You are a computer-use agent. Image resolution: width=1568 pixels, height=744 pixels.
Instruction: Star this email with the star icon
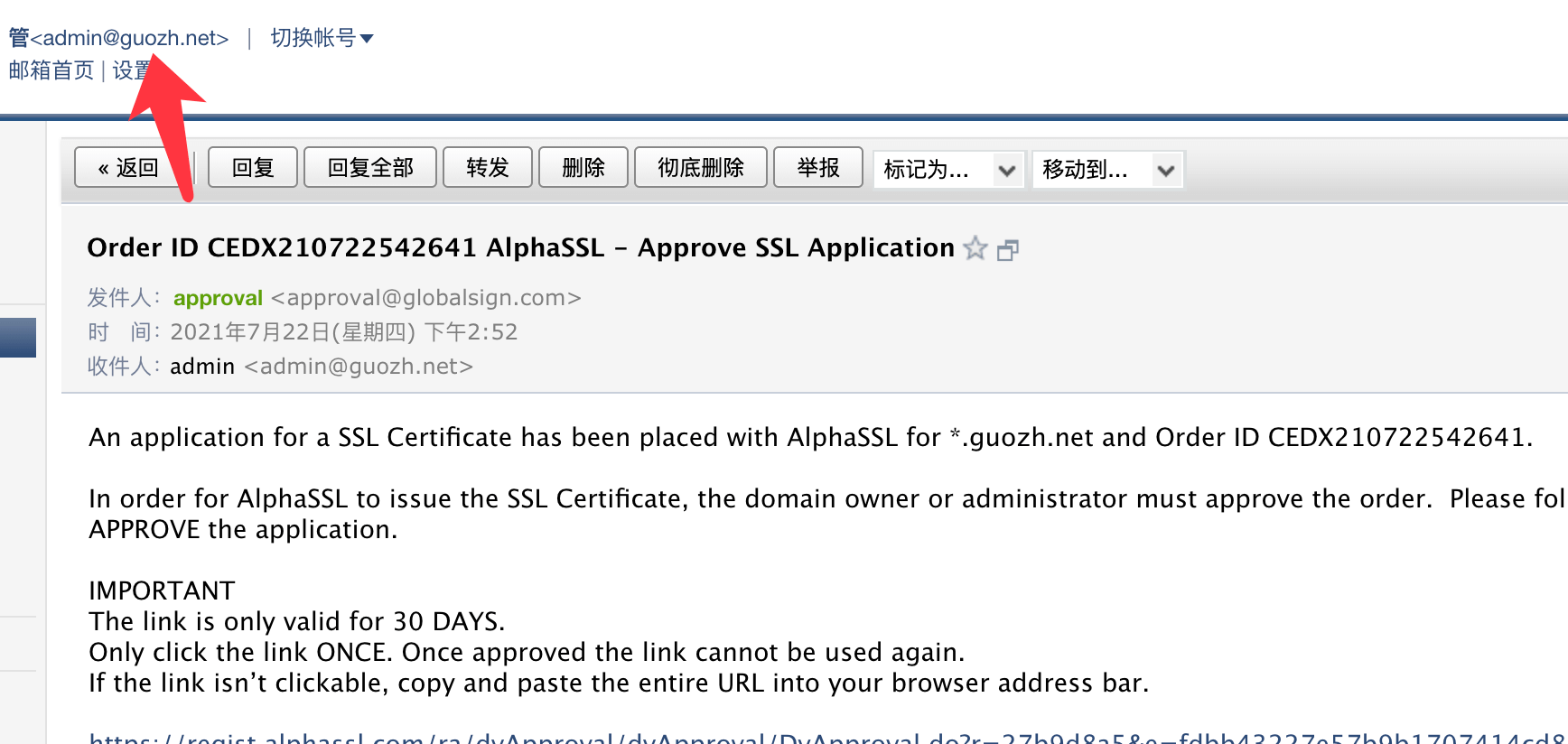(x=975, y=248)
